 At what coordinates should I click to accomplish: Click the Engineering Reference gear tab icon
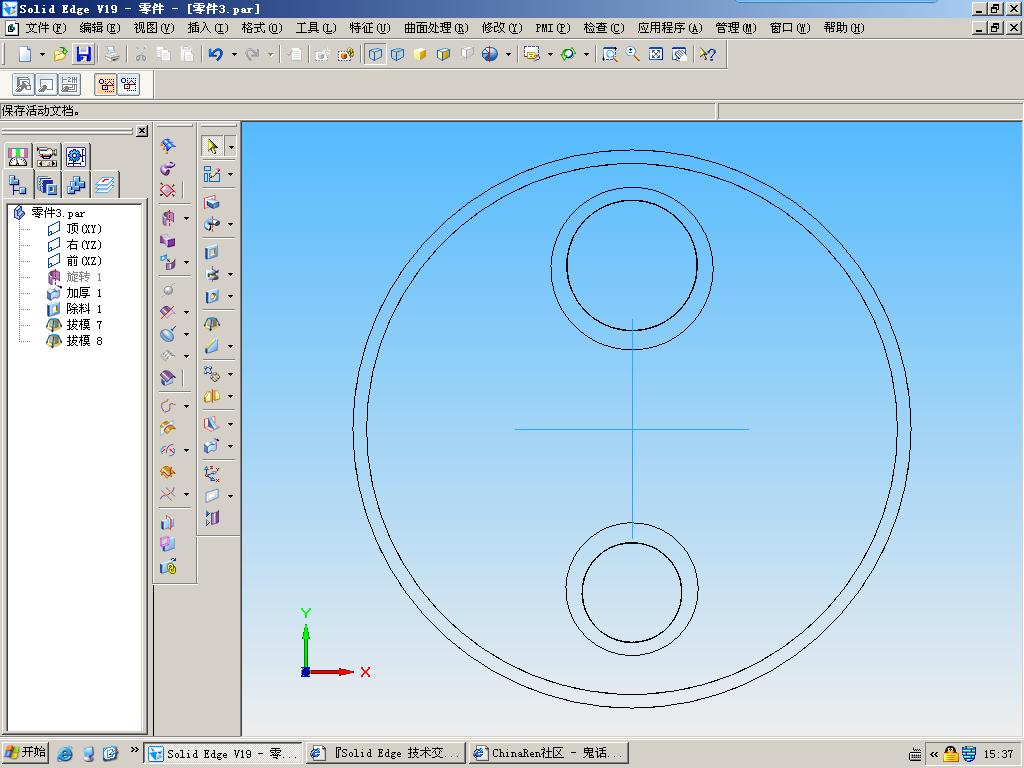pyautogui.click(x=76, y=157)
